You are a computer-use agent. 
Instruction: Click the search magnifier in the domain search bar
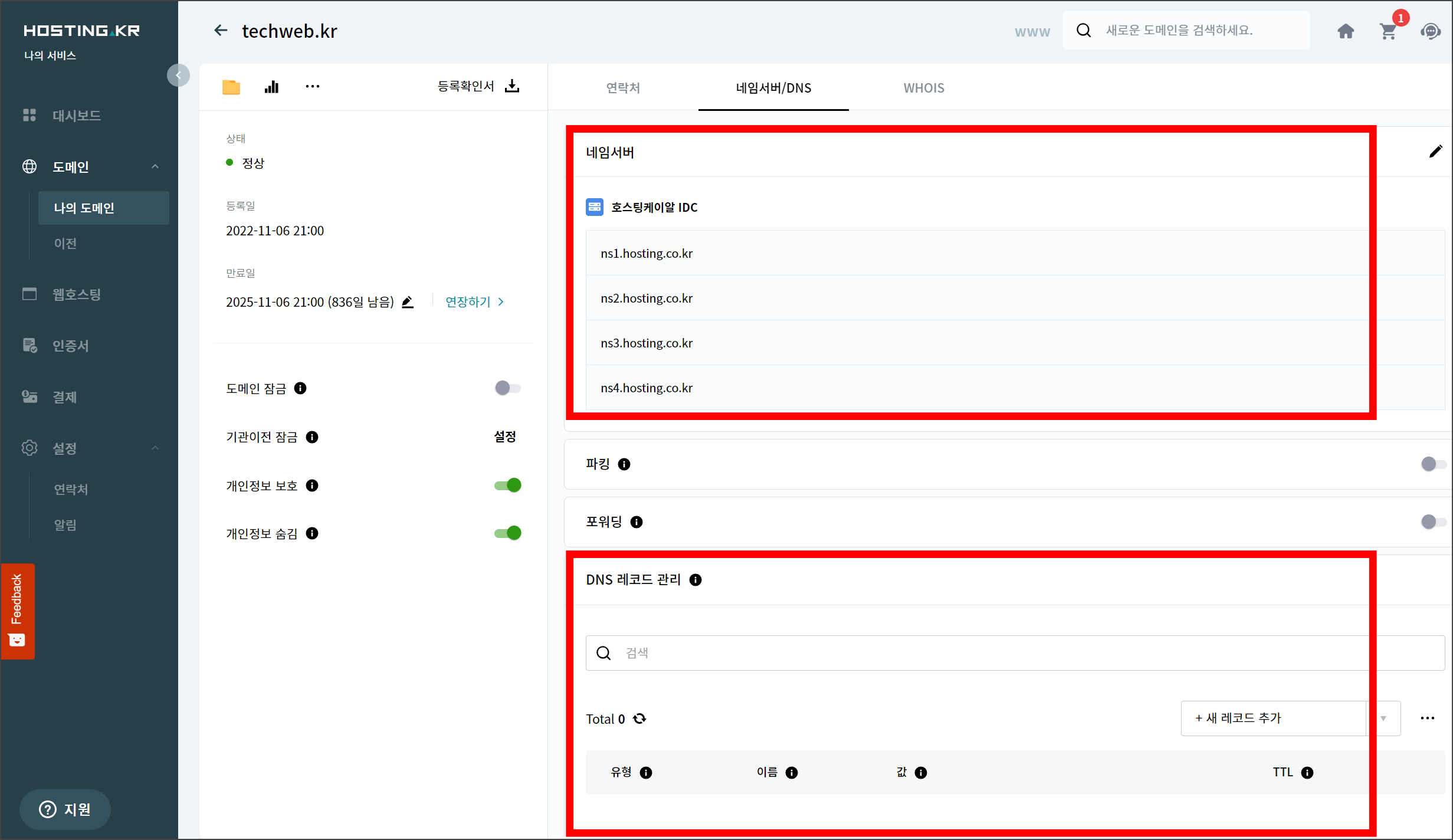(x=1084, y=30)
